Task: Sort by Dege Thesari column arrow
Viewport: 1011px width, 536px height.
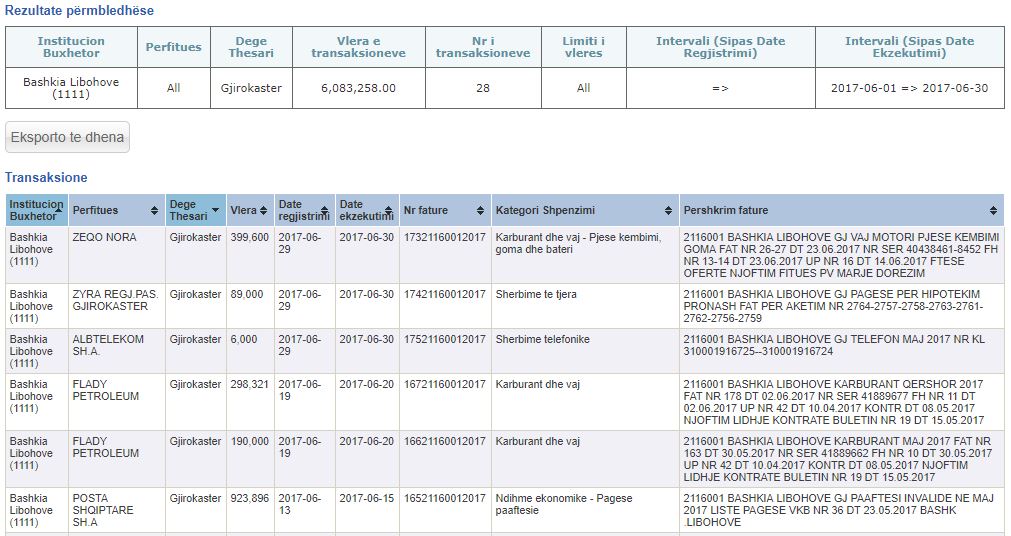Action: (x=215, y=210)
